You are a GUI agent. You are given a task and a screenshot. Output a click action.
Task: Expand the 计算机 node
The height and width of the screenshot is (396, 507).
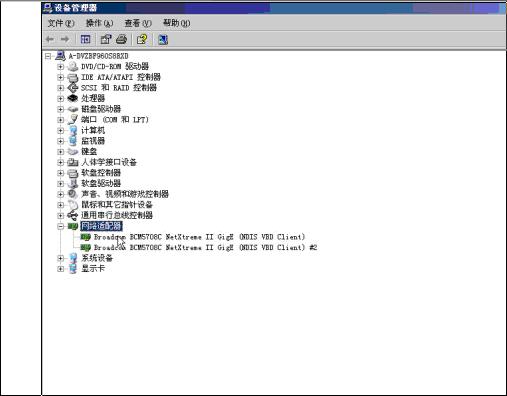(x=60, y=130)
